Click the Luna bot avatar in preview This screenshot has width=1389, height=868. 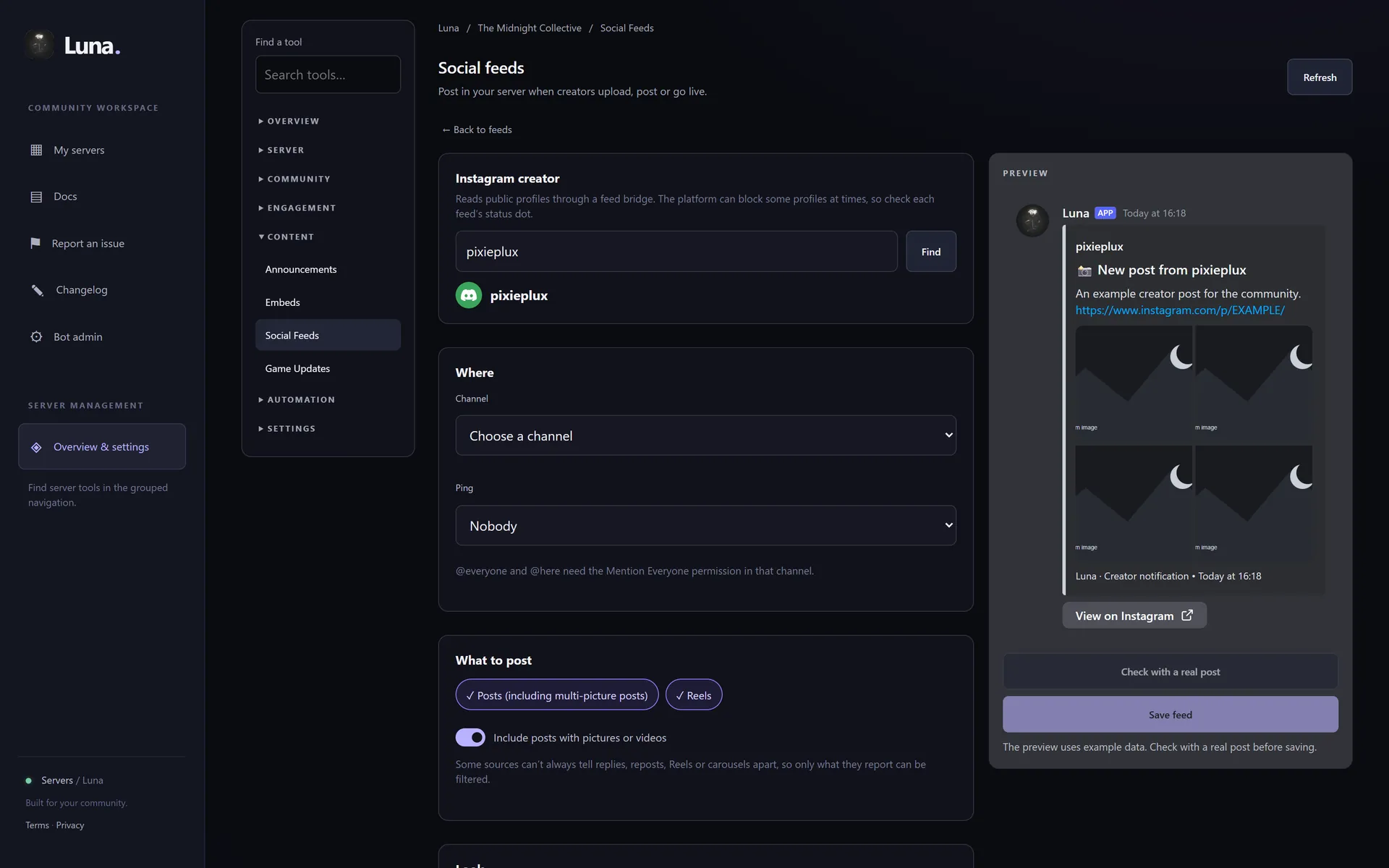pos(1032,221)
